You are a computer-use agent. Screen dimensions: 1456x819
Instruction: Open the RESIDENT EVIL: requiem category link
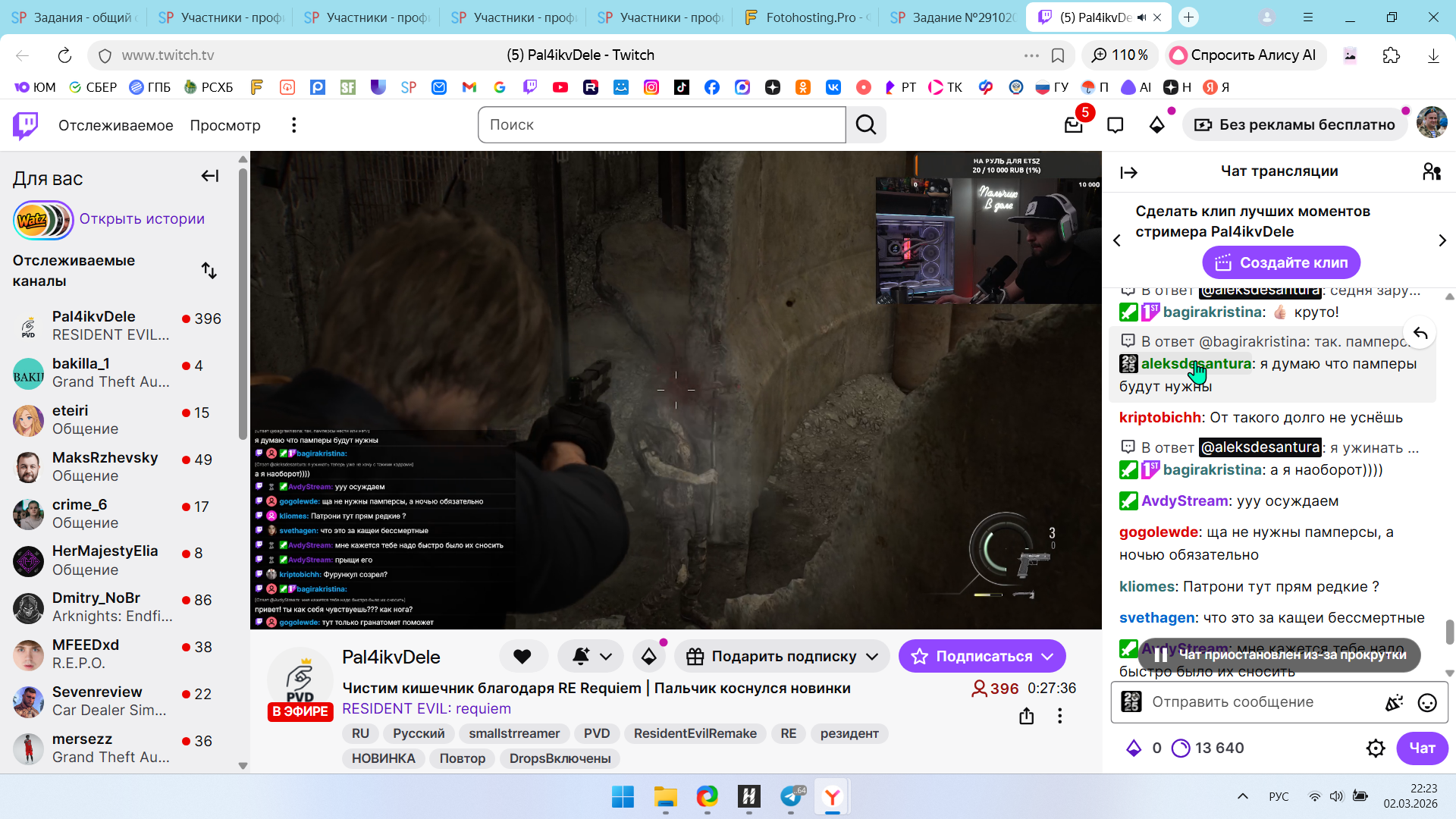426,709
